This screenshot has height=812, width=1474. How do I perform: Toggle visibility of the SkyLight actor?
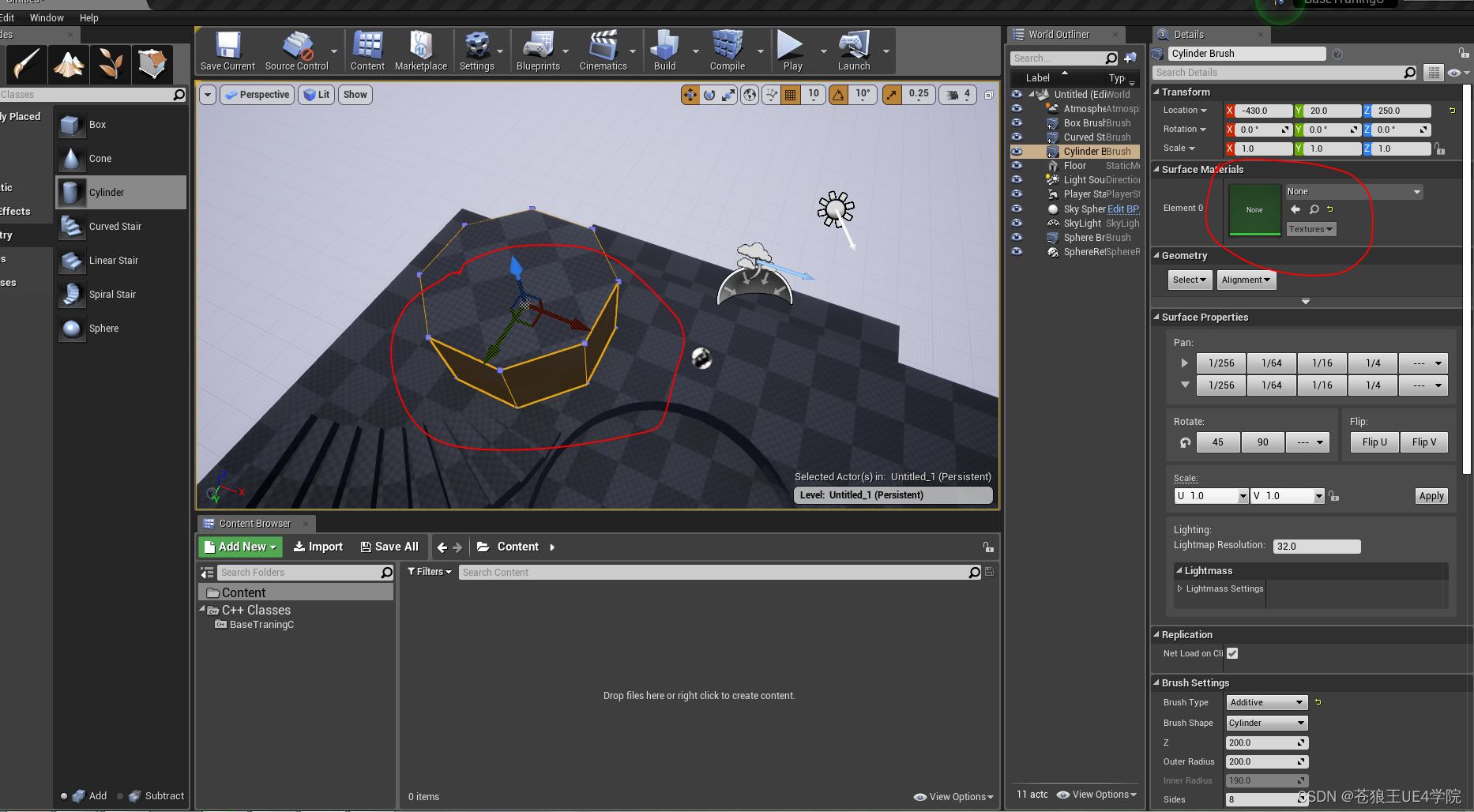tap(1017, 223)
